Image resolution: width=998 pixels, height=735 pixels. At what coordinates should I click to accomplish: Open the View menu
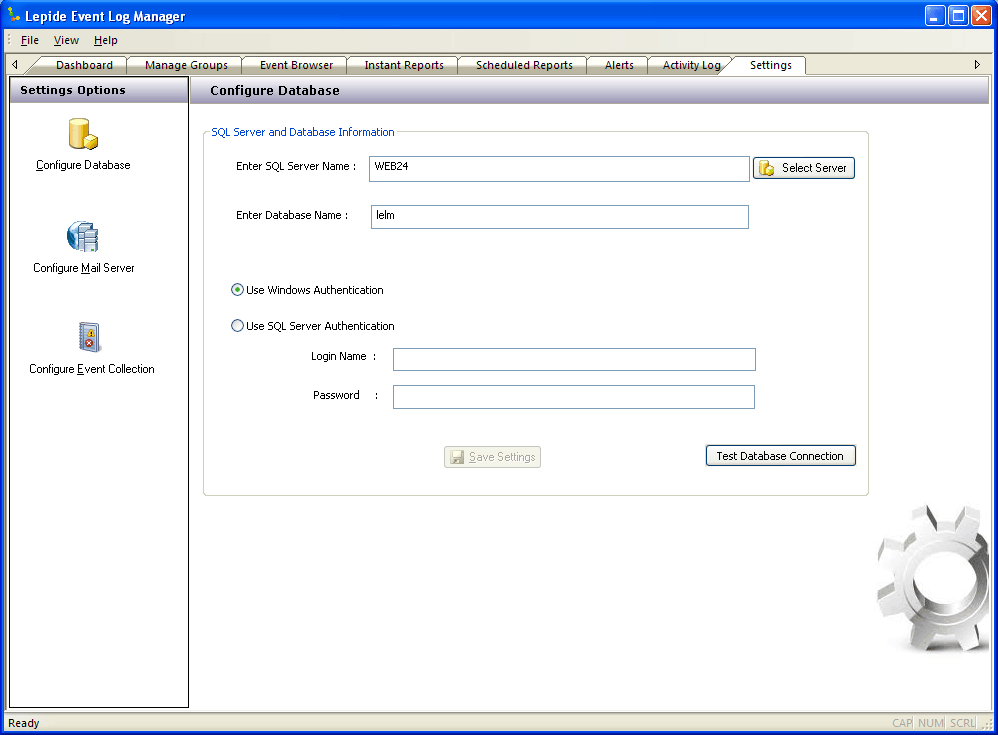pyautogui.click(x=66, y=40)
